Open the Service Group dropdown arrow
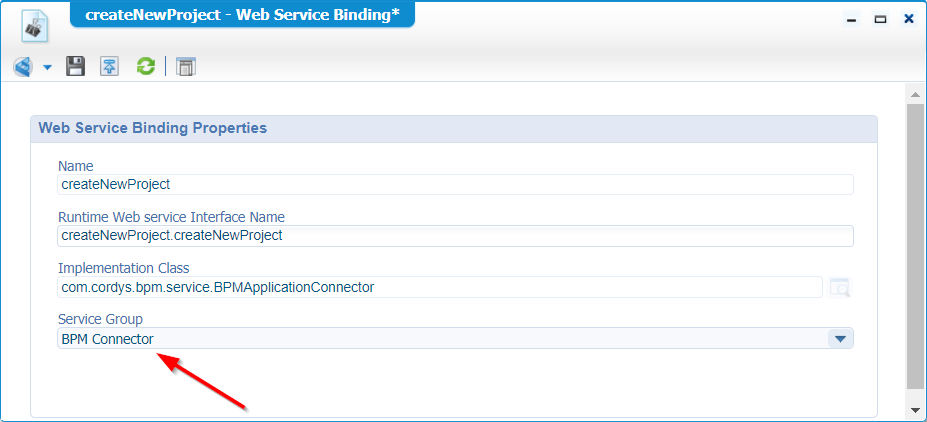Viewport: 927px width, 422px height. (x=841, y=339)
